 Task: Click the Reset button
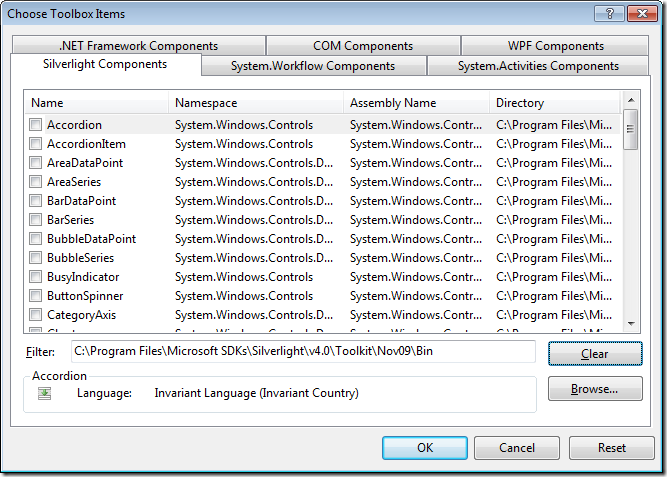click(612, 448)
